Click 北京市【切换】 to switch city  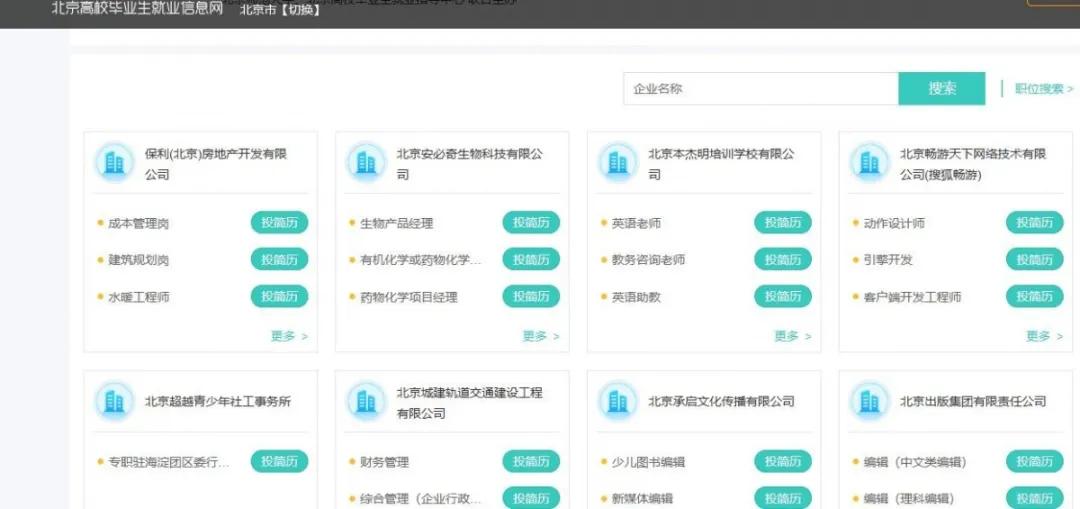281,10
